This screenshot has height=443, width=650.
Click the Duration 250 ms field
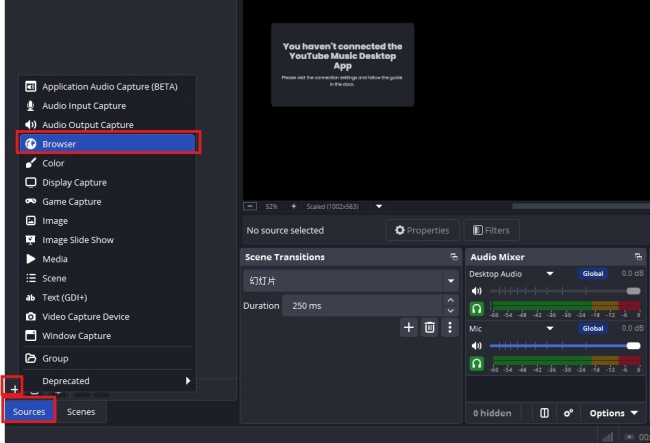(362, 306)
